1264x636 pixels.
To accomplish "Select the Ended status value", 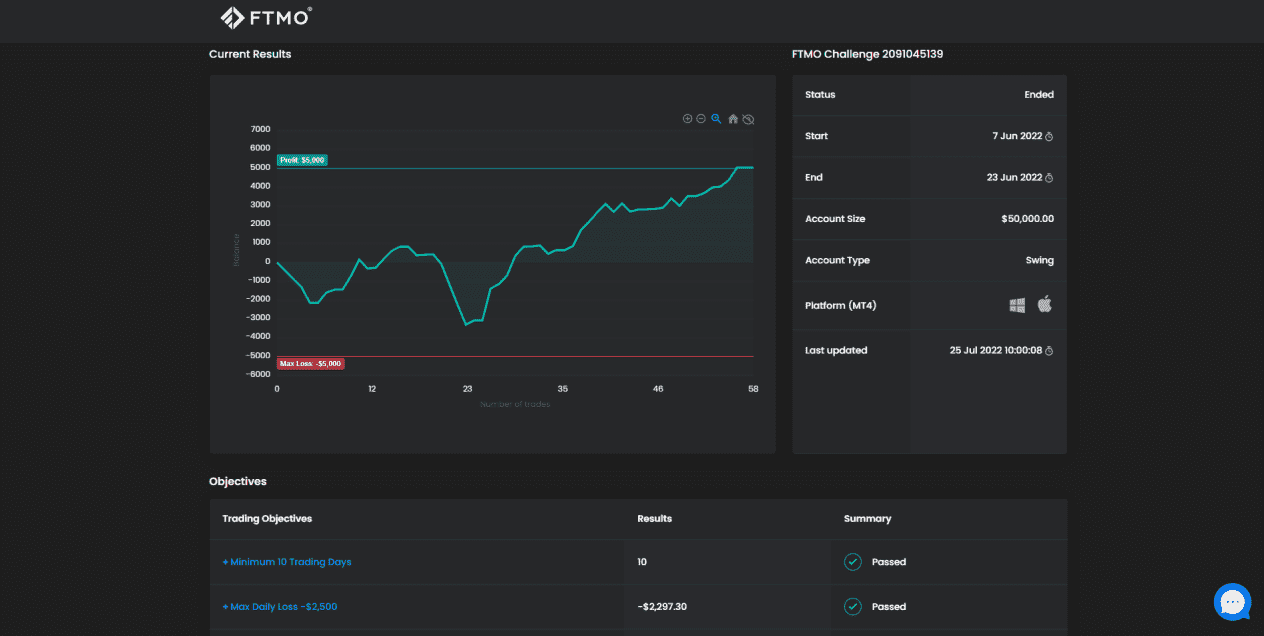I will click(1039, 95).
